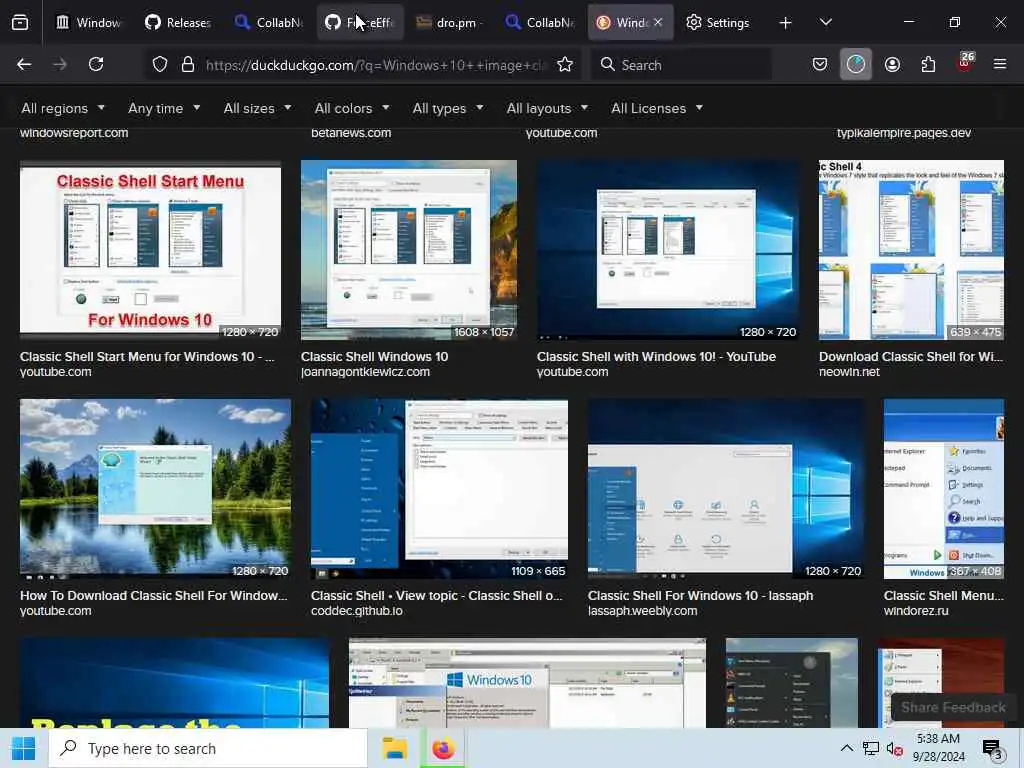
Task: Click coddec.github.io source text
Action: tap(357, 611)
